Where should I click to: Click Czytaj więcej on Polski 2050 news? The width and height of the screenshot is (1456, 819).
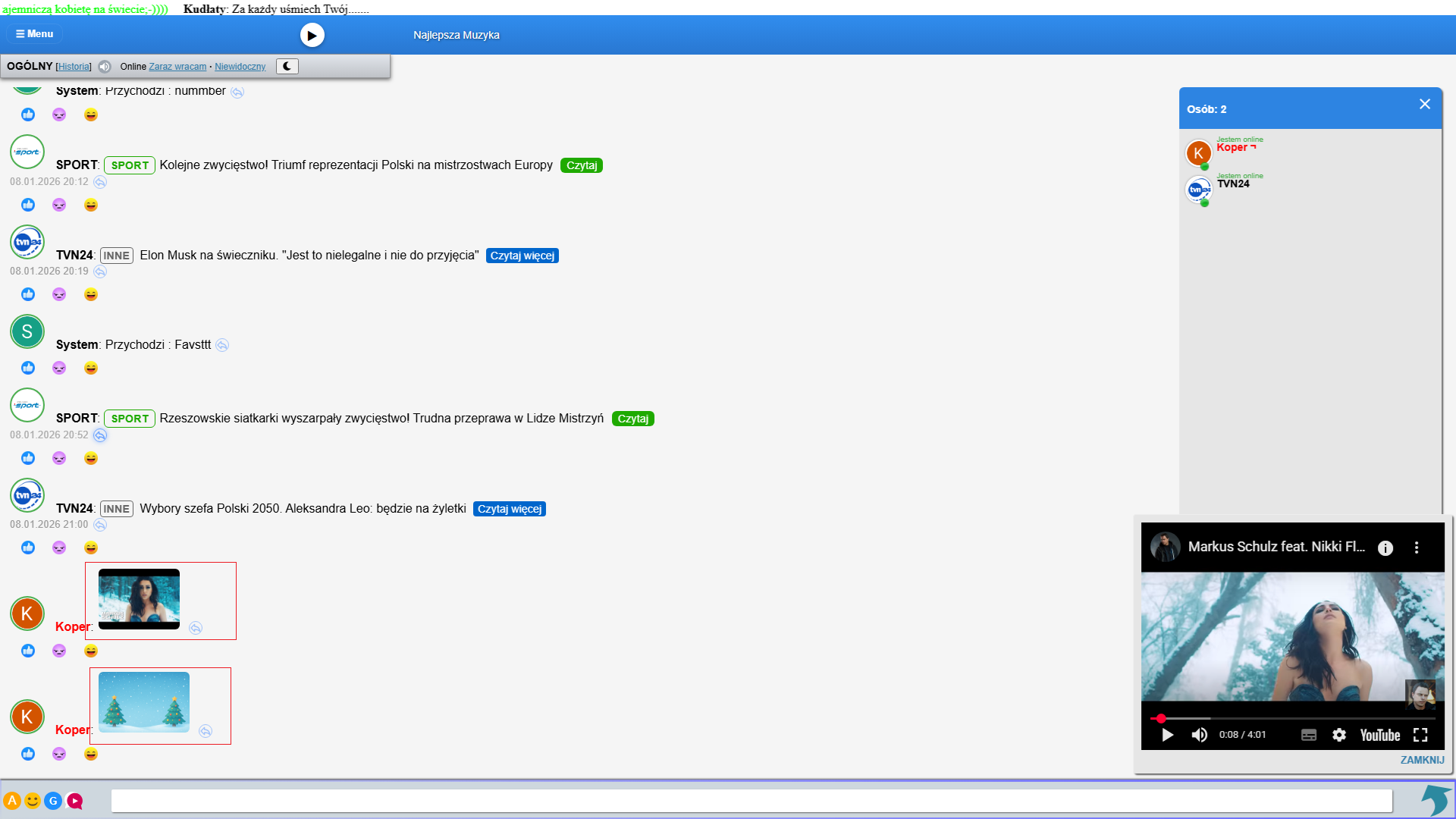tap(510, 509)
